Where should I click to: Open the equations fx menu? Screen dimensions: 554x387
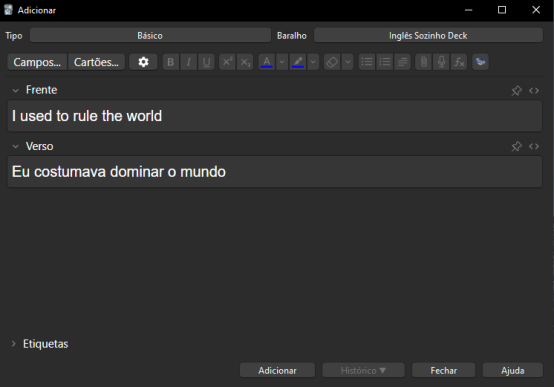click(459, 62)
